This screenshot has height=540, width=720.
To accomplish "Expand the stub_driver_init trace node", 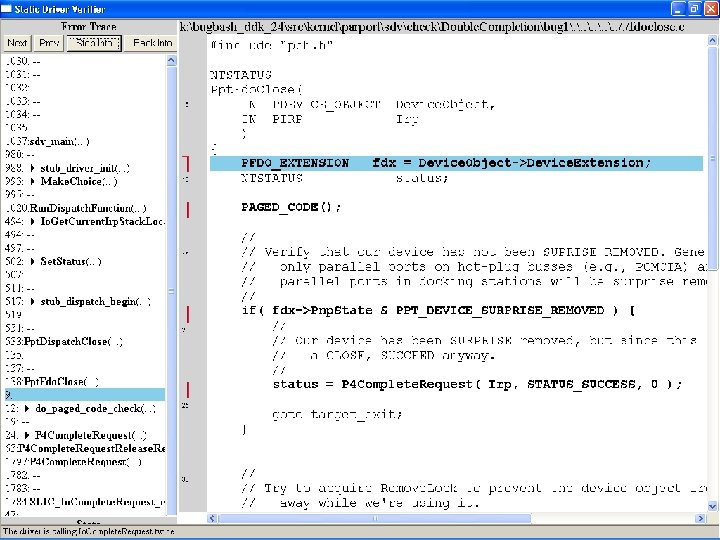I will coord(32,169).
